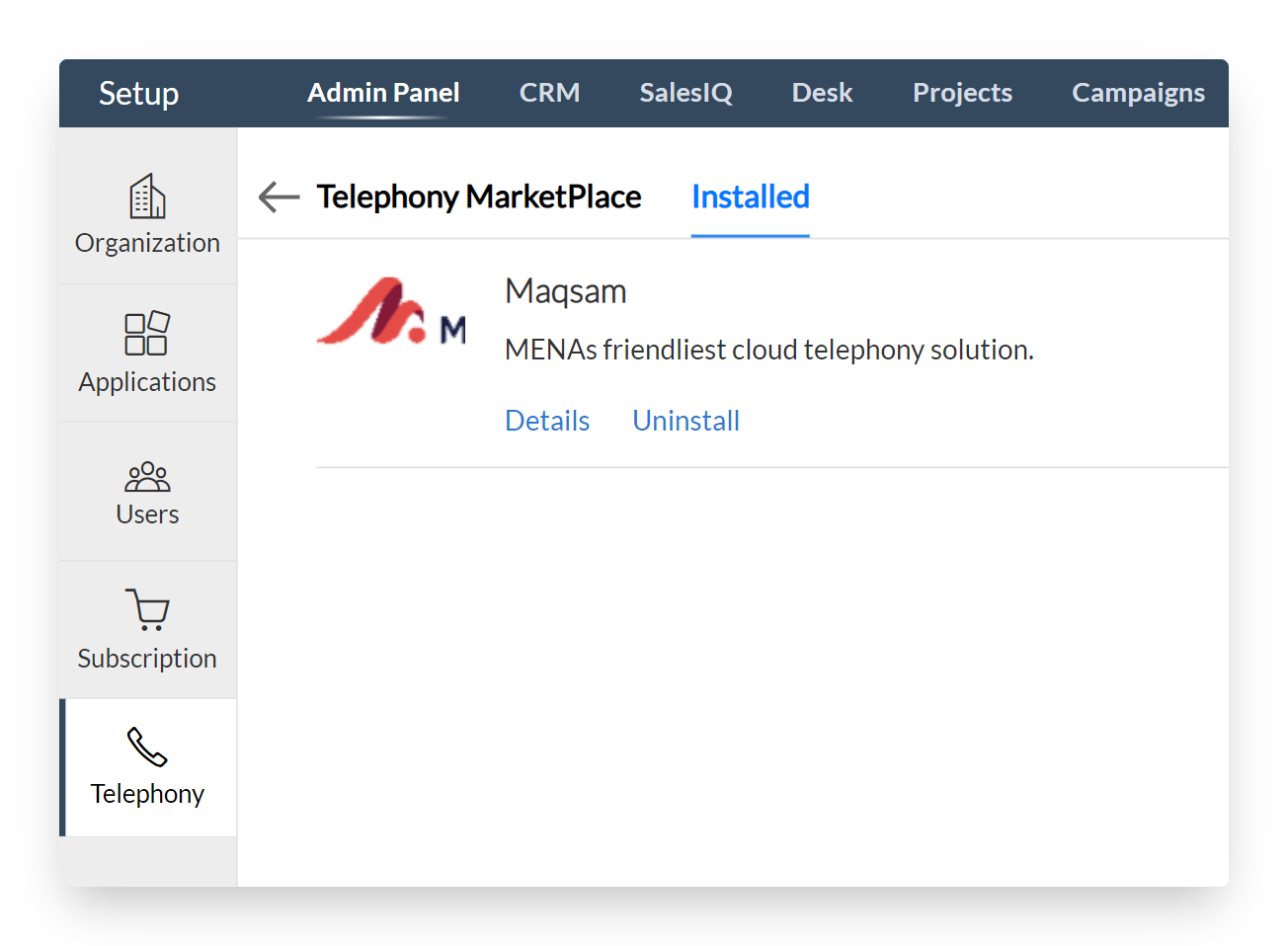Open the Desk tab
Screen dimensions: 1288x946
click(x=822, y=93)
